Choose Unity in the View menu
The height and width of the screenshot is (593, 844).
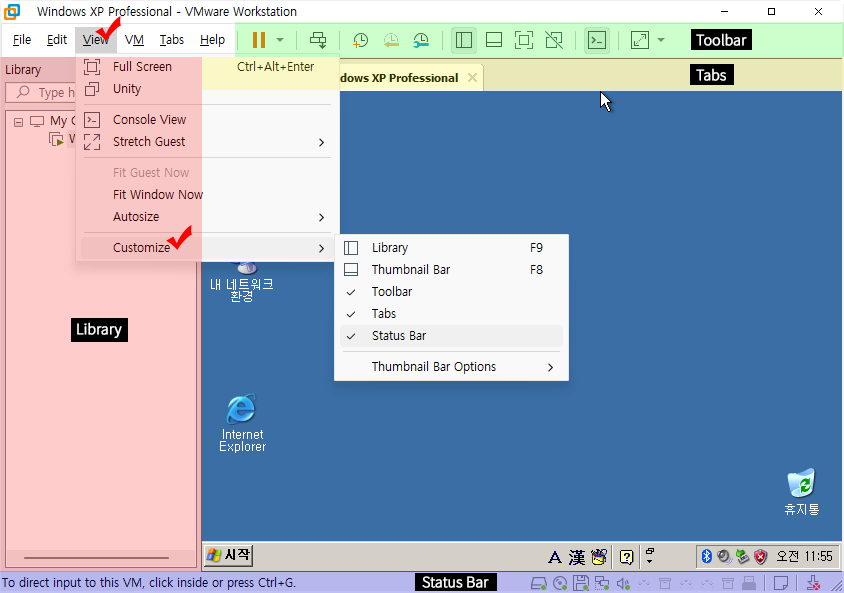(x=207, y=89)
